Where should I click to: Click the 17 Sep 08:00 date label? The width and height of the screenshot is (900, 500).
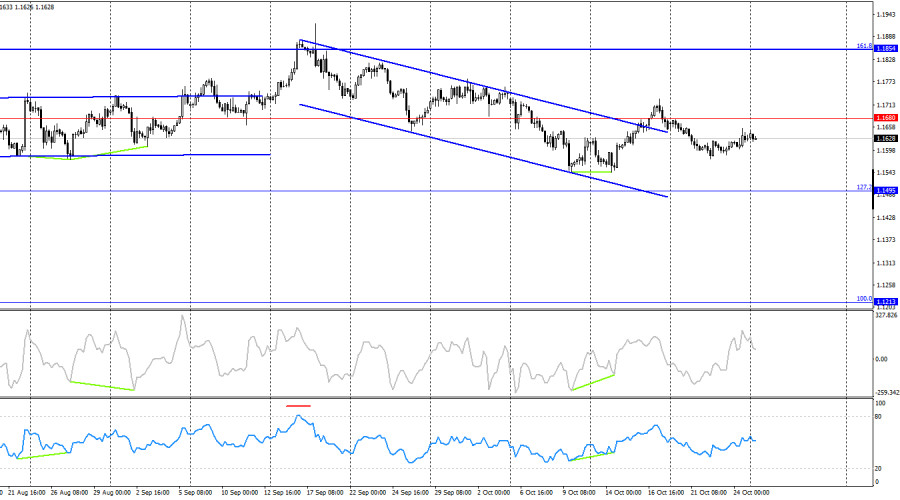(323, 493)
